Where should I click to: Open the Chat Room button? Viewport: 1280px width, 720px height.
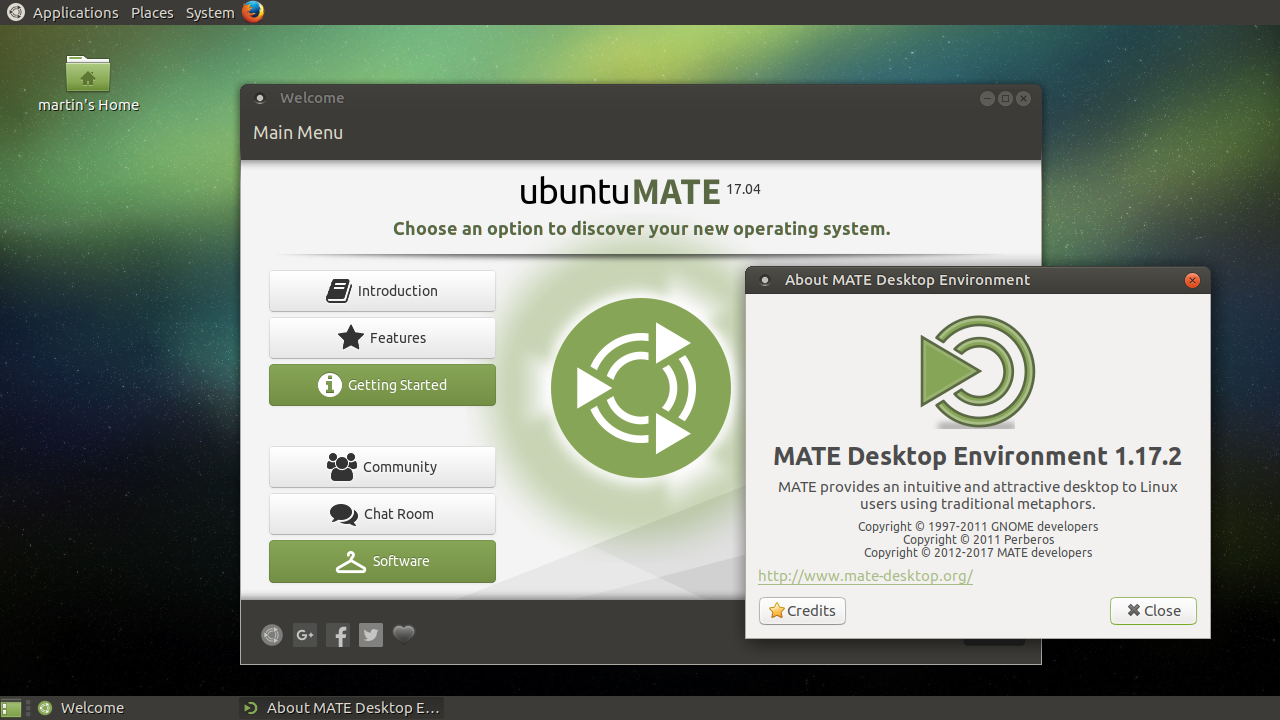pyautogui.click(x=382, y=514)
